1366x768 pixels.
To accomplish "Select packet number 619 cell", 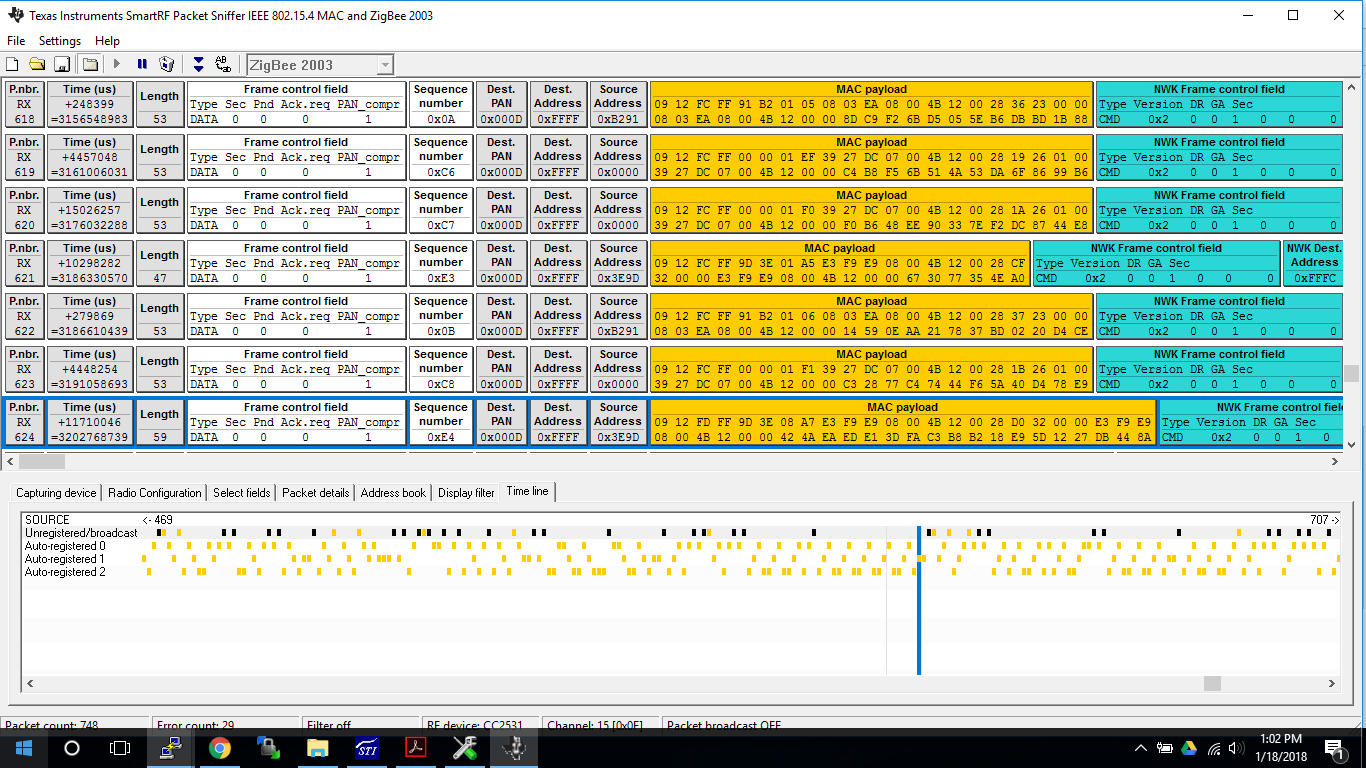I will click(25, 157).
